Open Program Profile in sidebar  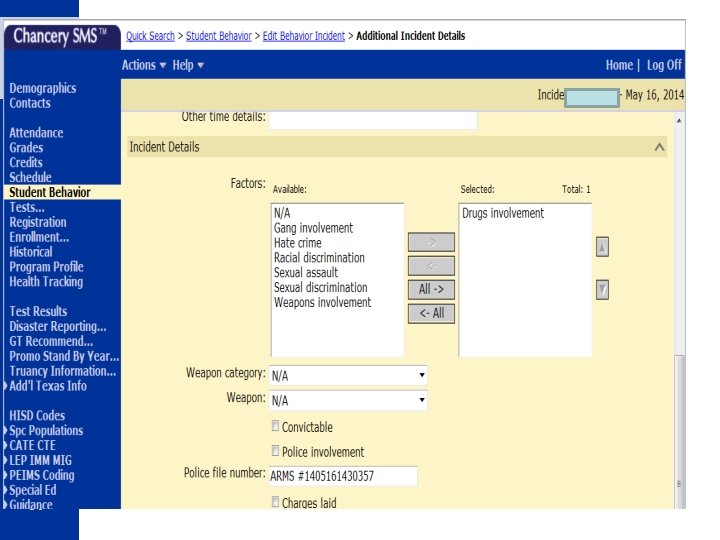[46, 267]
